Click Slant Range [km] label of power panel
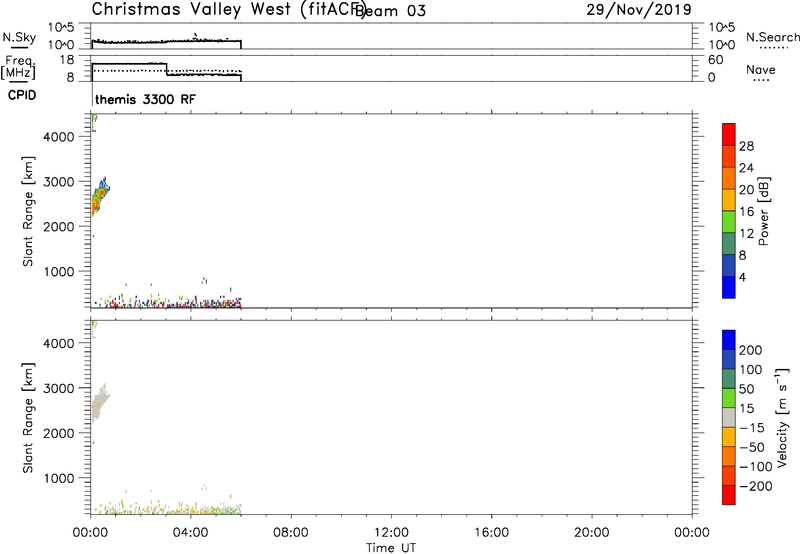The image size is (800, 554). click(x=28, y=211)
